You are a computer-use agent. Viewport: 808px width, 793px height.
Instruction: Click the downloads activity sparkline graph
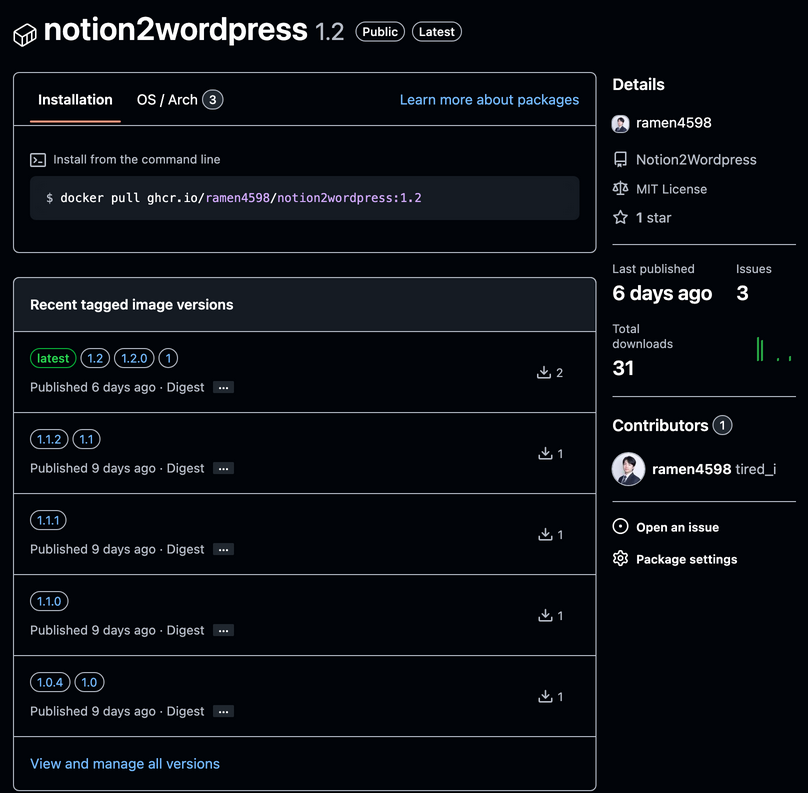pyautogui.click(x=773, y=349)
